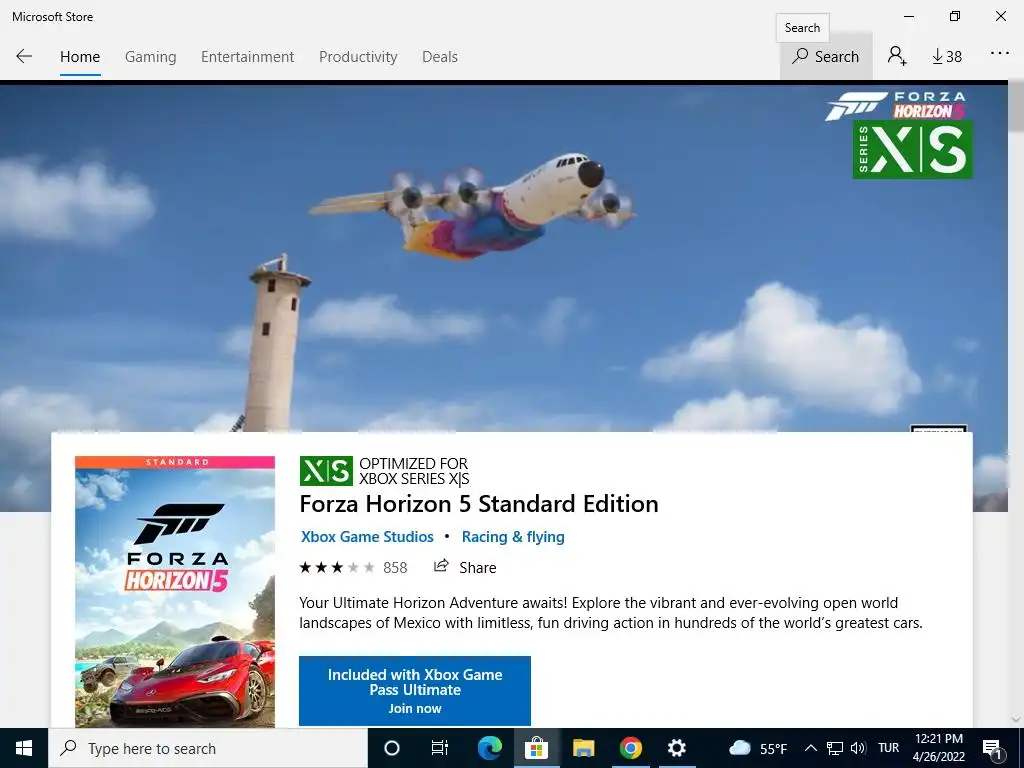This screenshot has width=1024, height=768.
Task: Restore down the Microsoft Store window
Action: click(x=955, y=16)
